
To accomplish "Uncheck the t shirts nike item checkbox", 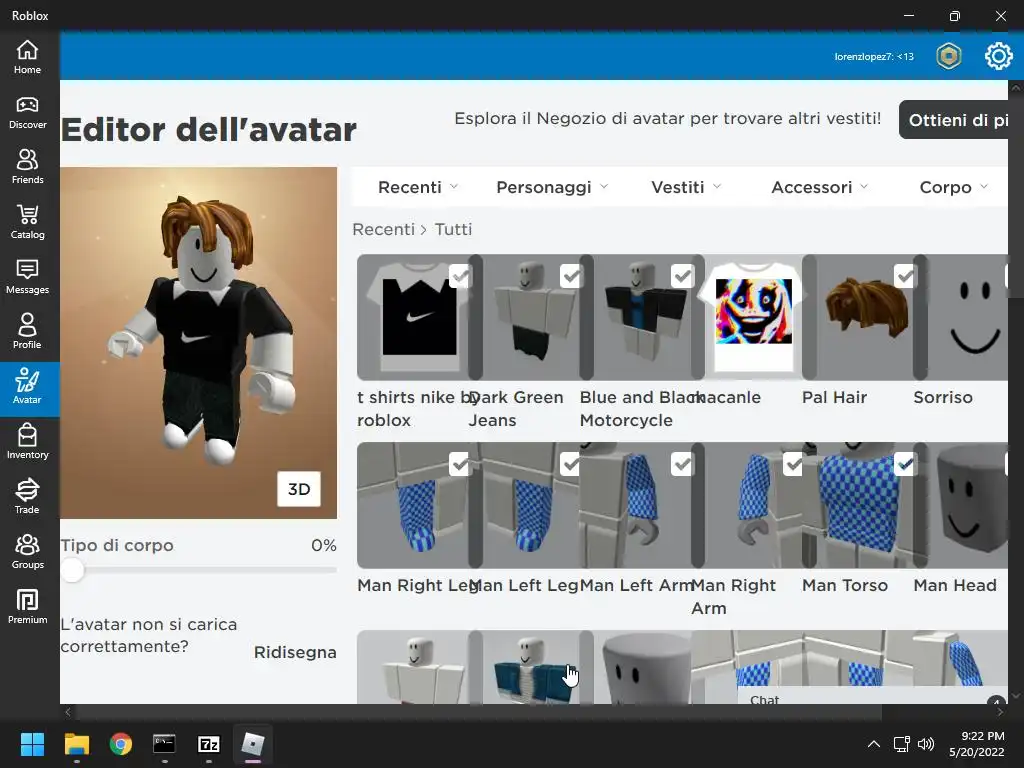I will point(460,276).
